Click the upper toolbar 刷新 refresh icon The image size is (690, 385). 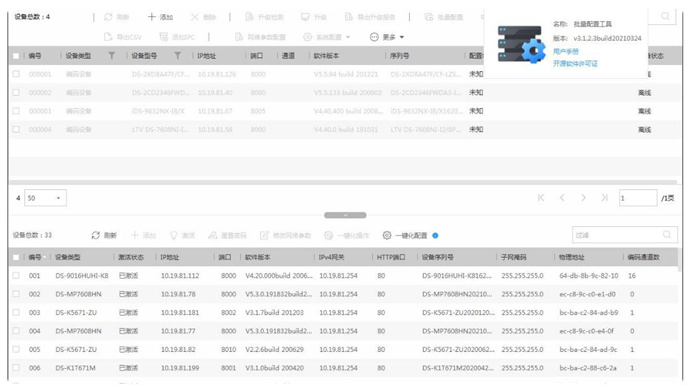108,17
